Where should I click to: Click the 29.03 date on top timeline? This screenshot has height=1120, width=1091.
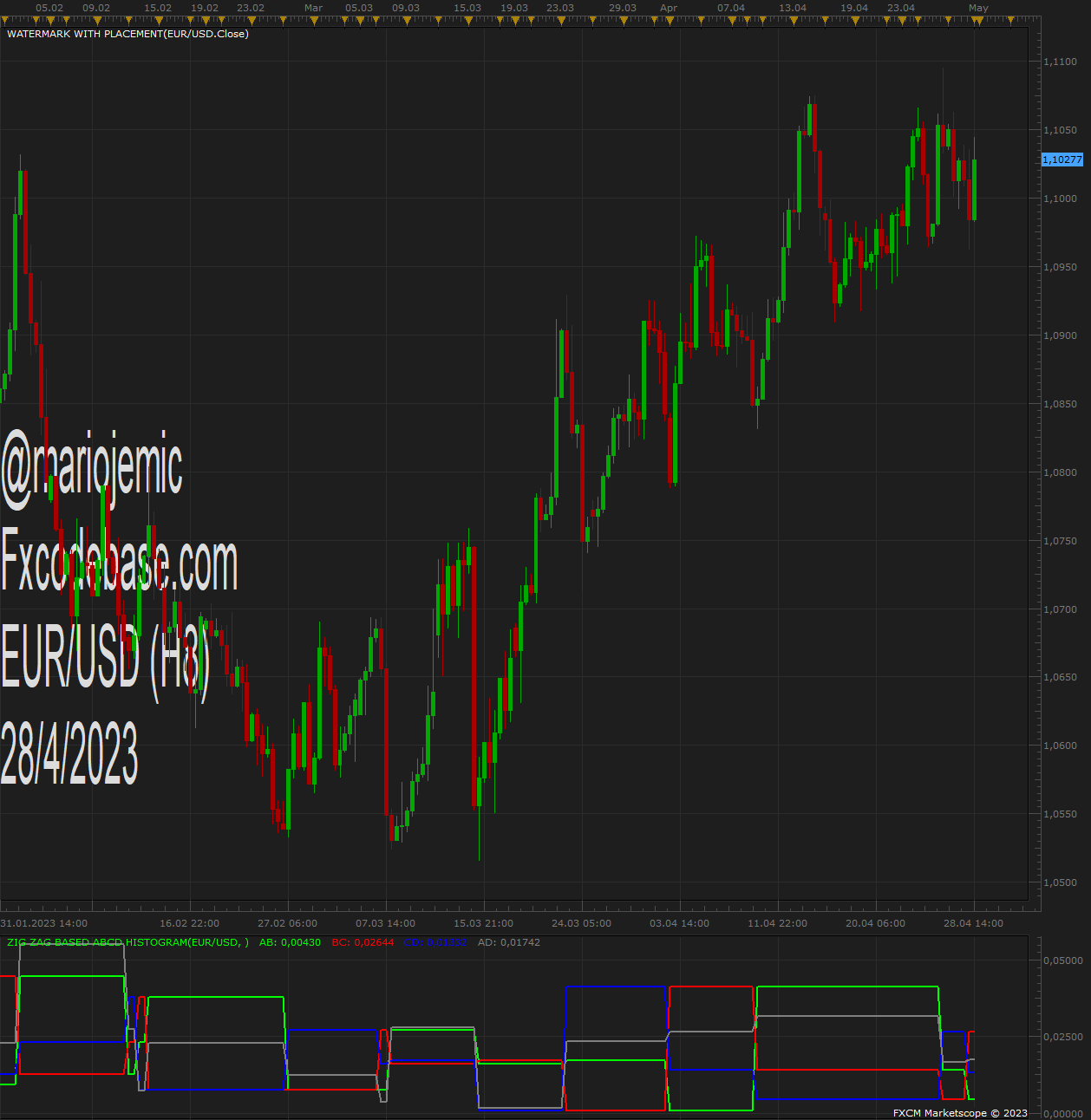click(623, 8)
